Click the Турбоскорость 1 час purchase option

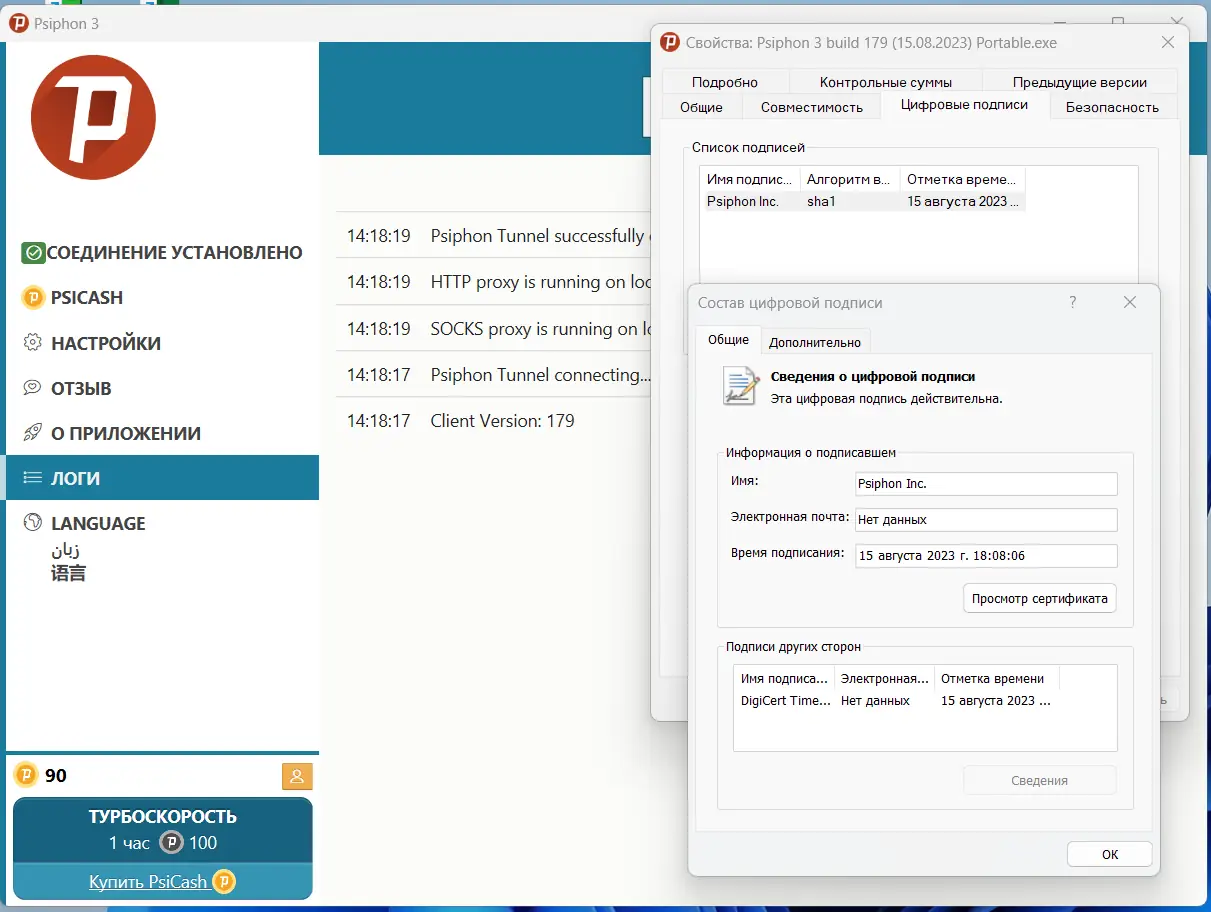coord(162,829)
